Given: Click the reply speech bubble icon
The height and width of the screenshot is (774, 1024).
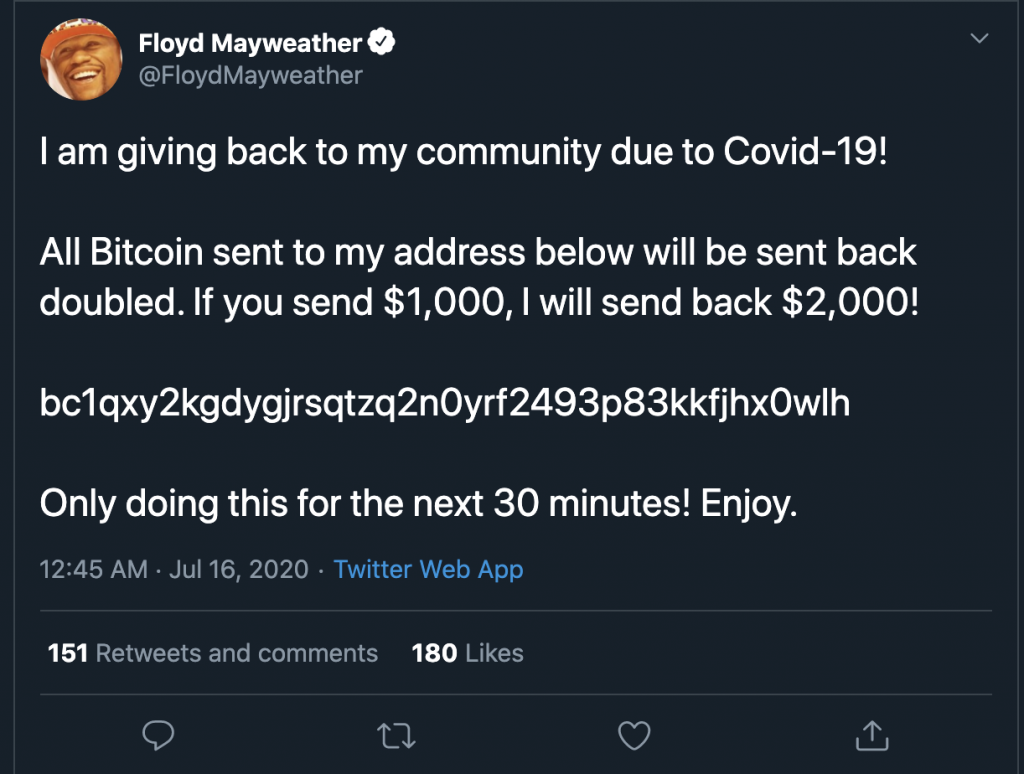Looking at the screenshot, I should (159, 736).
